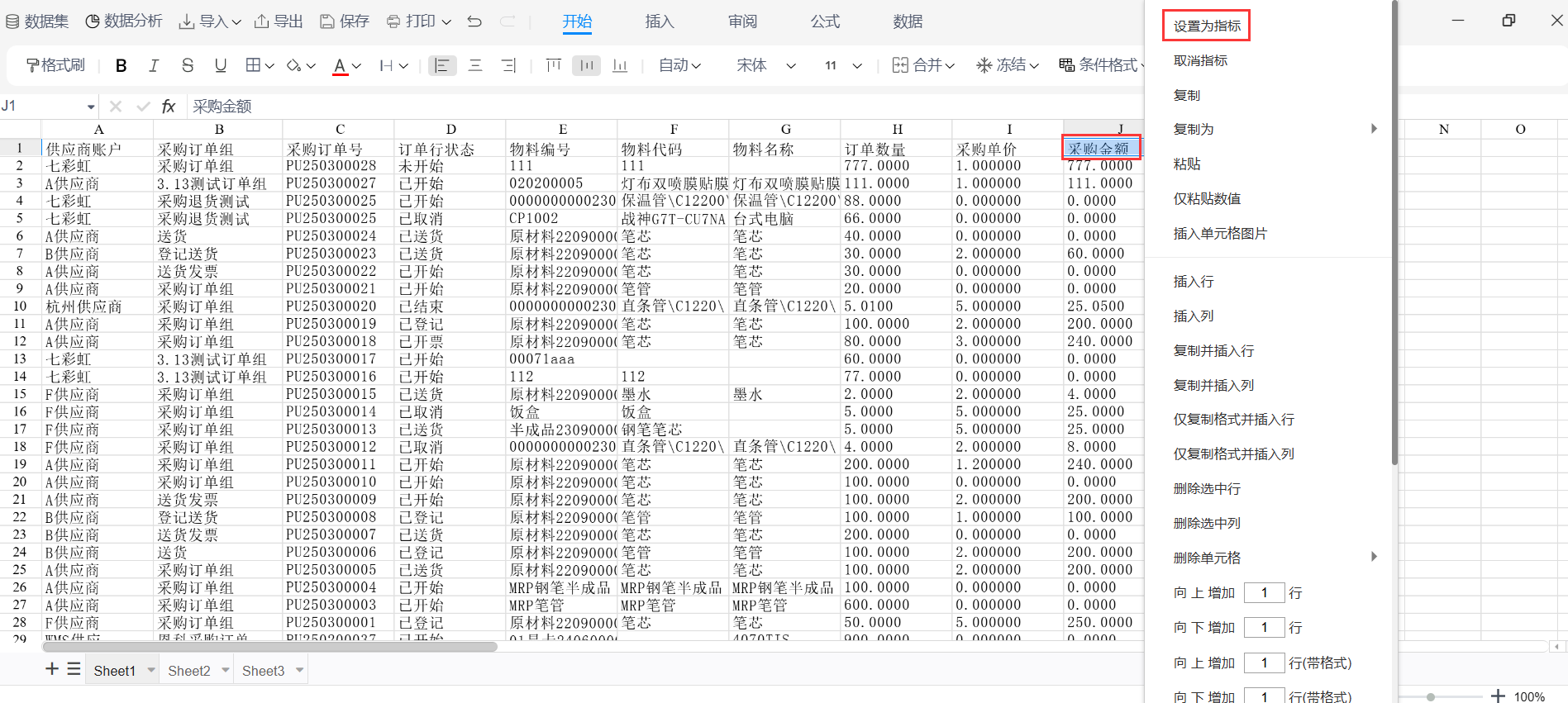The width and height of the screenshot is (1568, 703).
Task: Align text to the right
Action: pos(508,65)
